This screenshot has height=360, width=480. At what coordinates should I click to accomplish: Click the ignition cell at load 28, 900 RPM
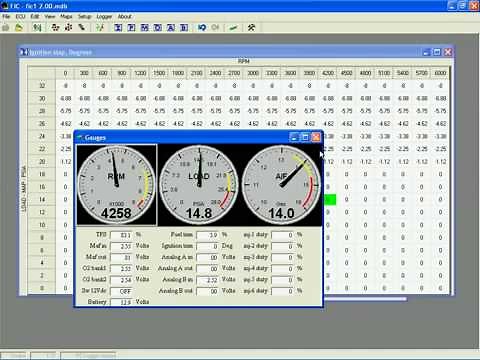122,111
